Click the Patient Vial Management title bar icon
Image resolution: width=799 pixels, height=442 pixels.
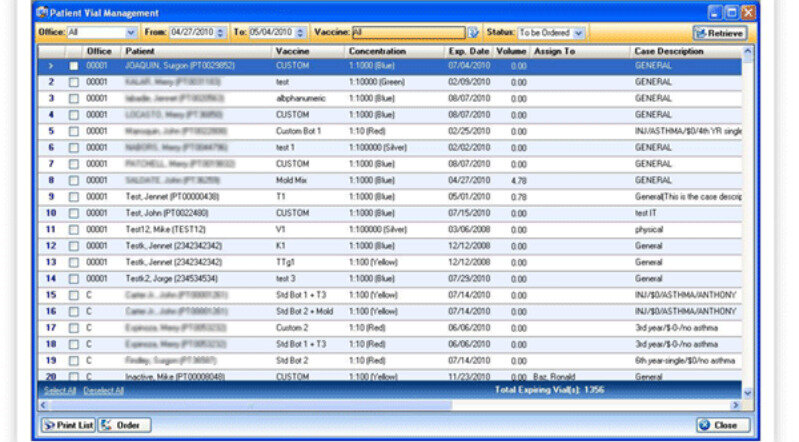click(41, 13)
